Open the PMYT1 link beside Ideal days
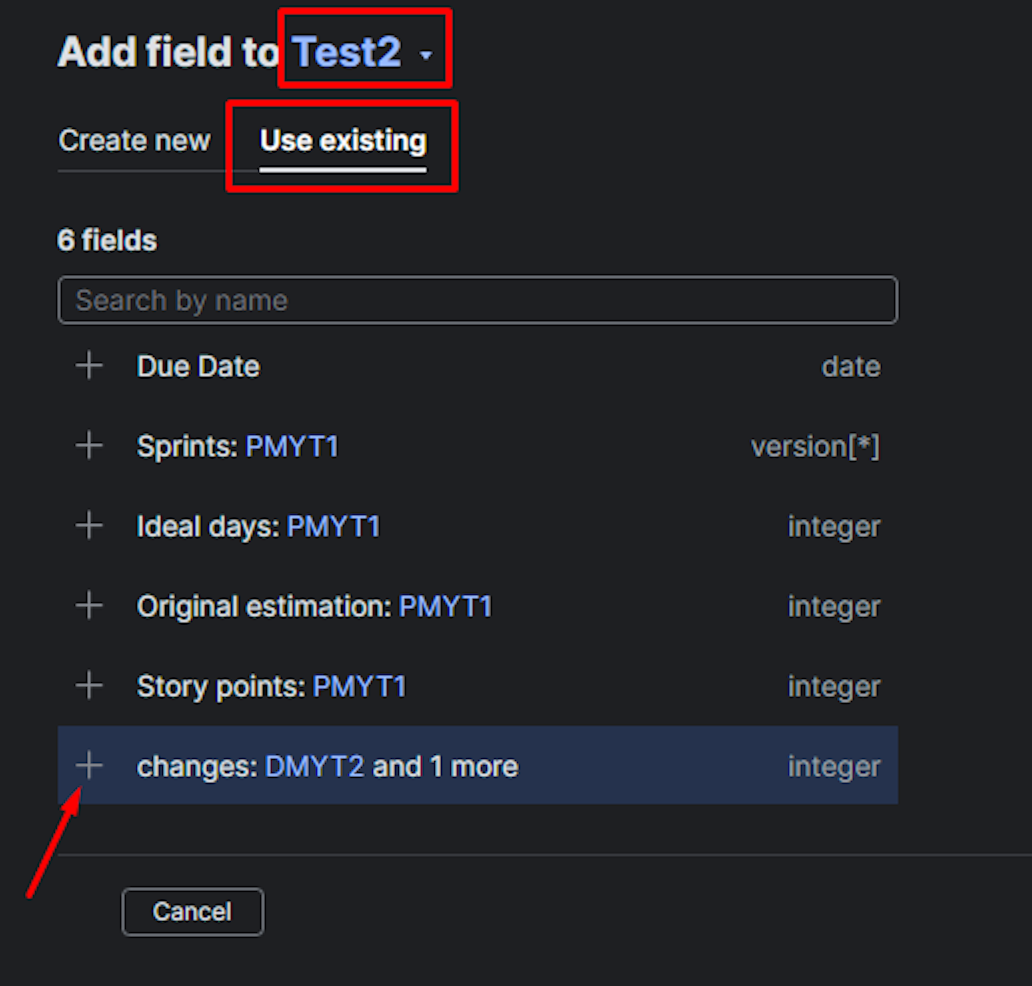The height and width of the screenshot is (986, 1032). [334, 527]
